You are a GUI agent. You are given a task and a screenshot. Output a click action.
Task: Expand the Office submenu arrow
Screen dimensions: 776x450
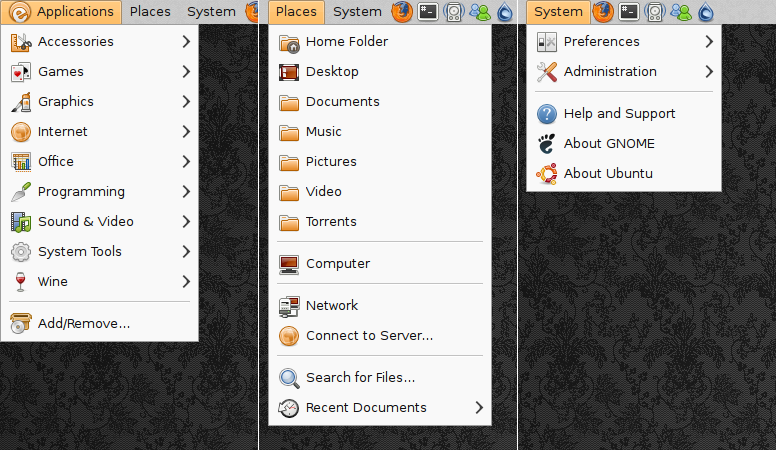(186, 161)
